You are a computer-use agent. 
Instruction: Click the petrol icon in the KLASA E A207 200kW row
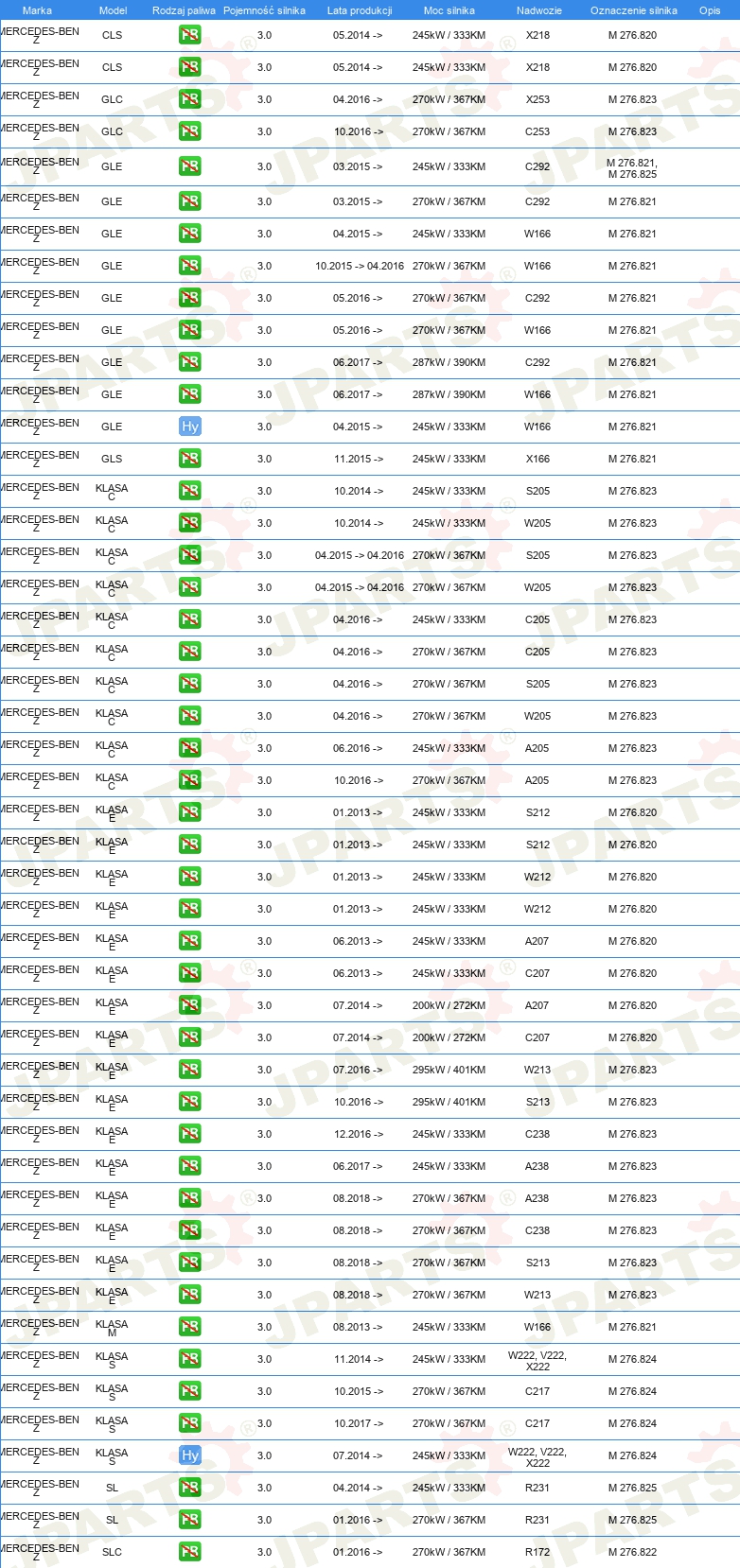[190, 1005]
